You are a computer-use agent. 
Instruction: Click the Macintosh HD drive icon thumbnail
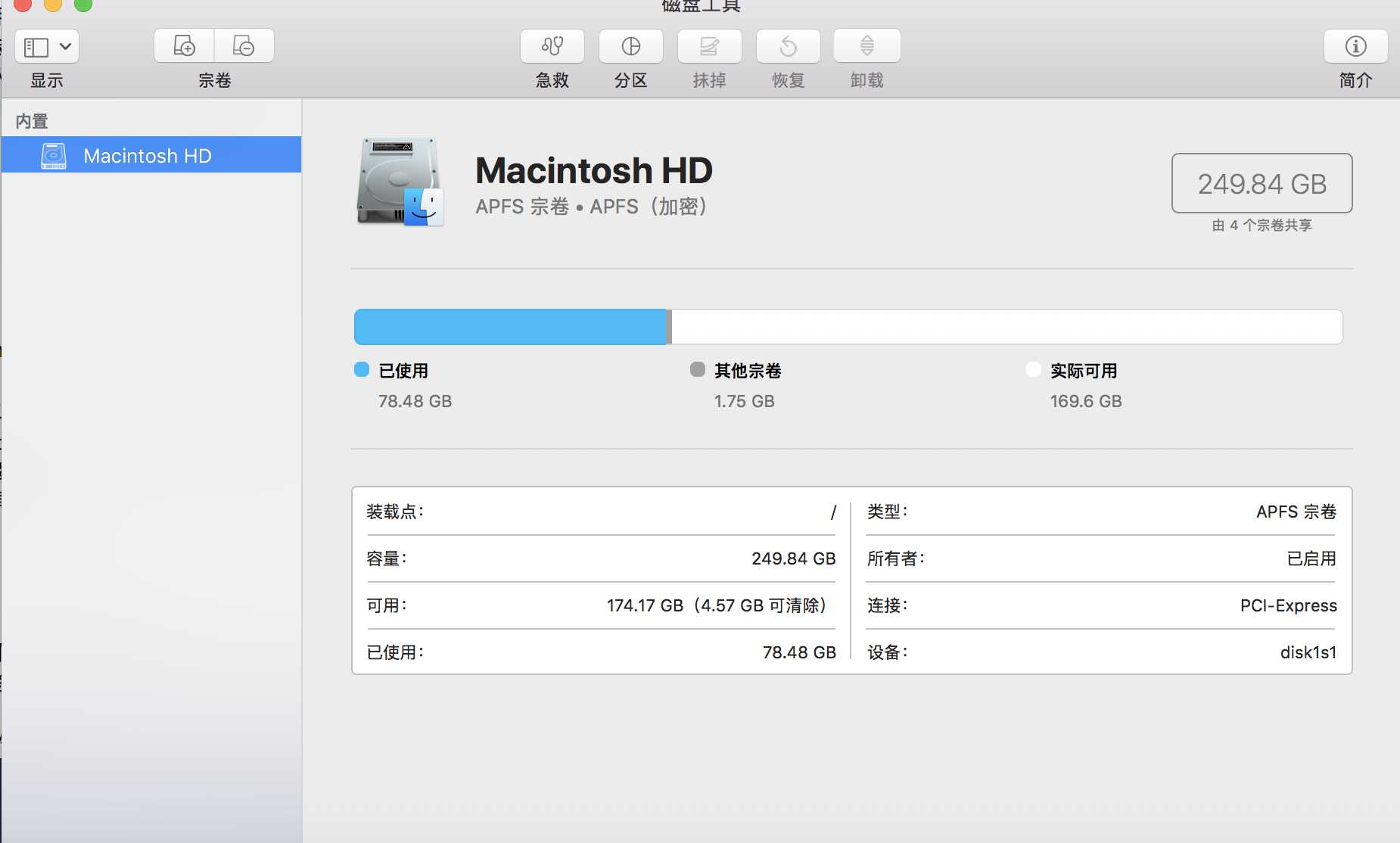(400, 182)
